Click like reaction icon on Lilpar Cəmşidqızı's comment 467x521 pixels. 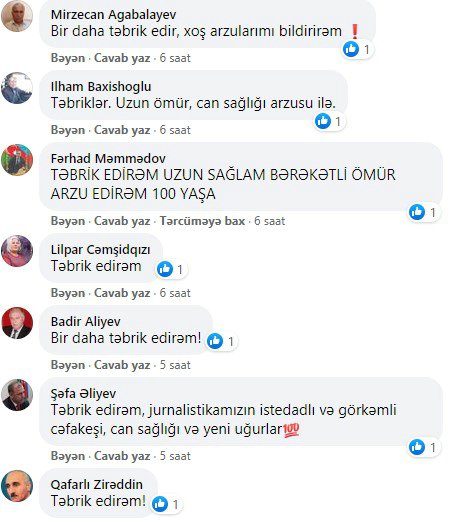point(165,269)
